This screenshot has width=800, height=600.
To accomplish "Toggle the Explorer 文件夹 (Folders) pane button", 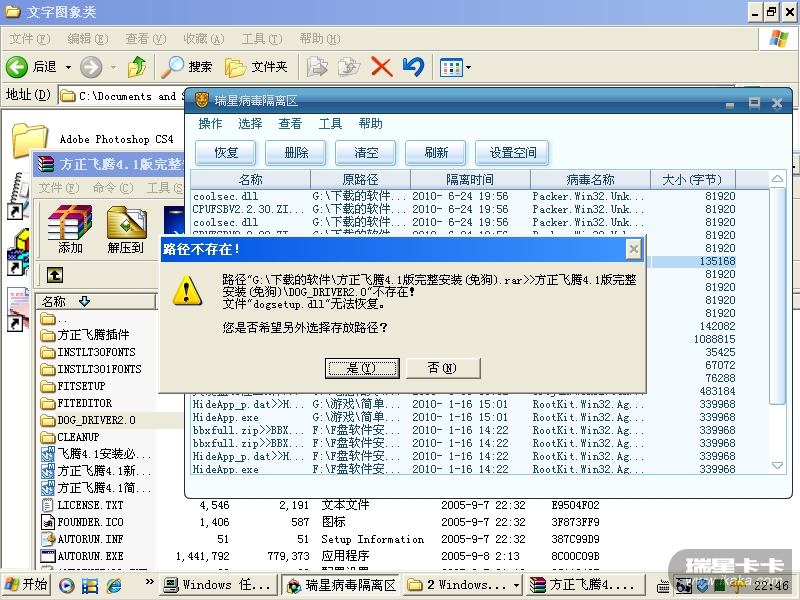I will (257, 67).
